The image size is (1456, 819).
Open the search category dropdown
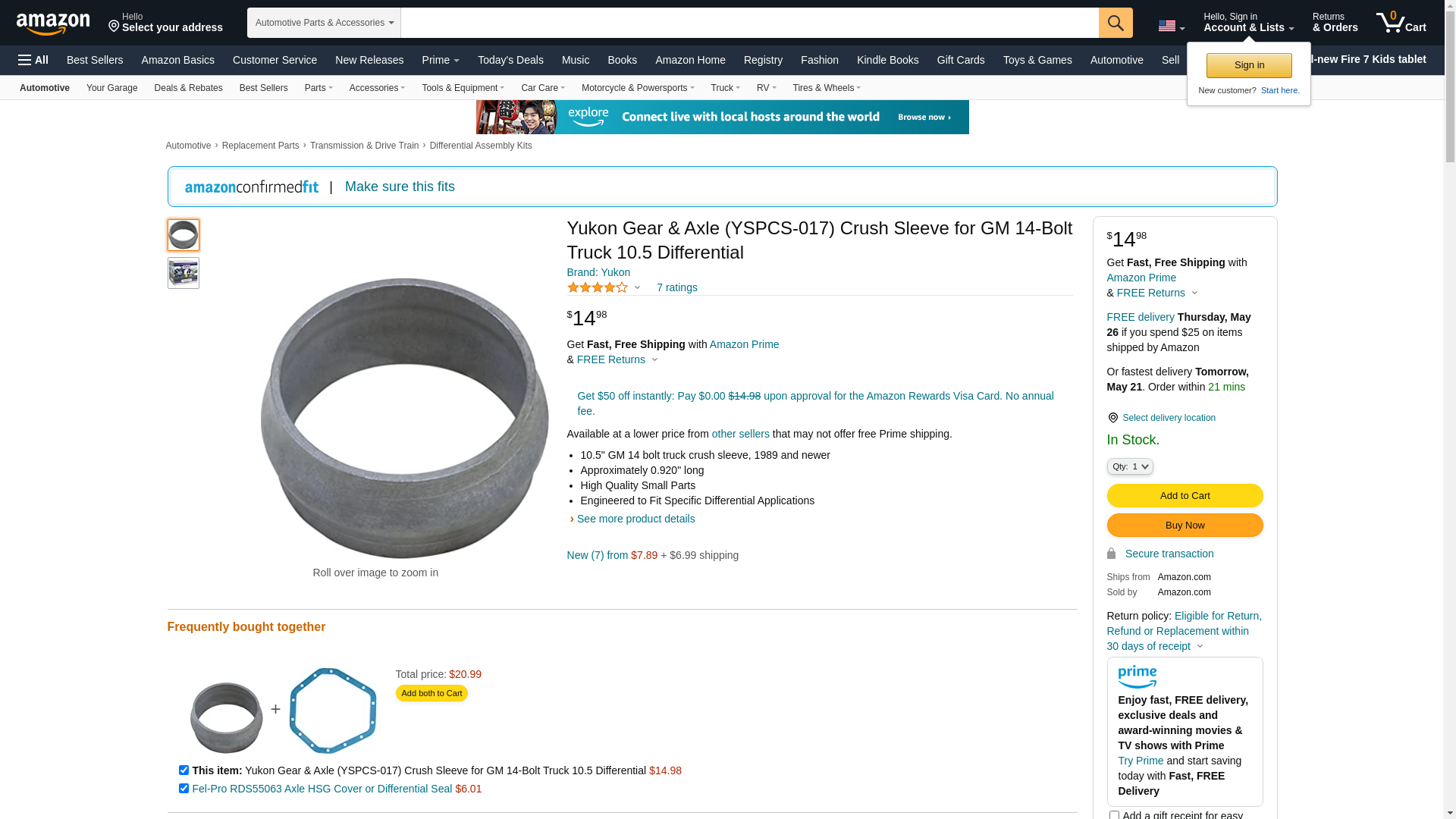(x=324, y=23)
